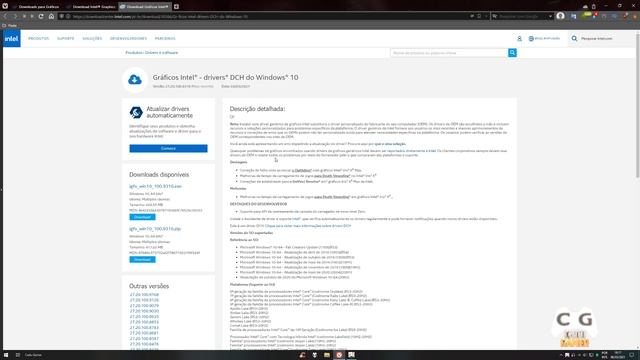Open the PARCEIROS menu
Screen dimensions: 640x360
click(165, 38)
